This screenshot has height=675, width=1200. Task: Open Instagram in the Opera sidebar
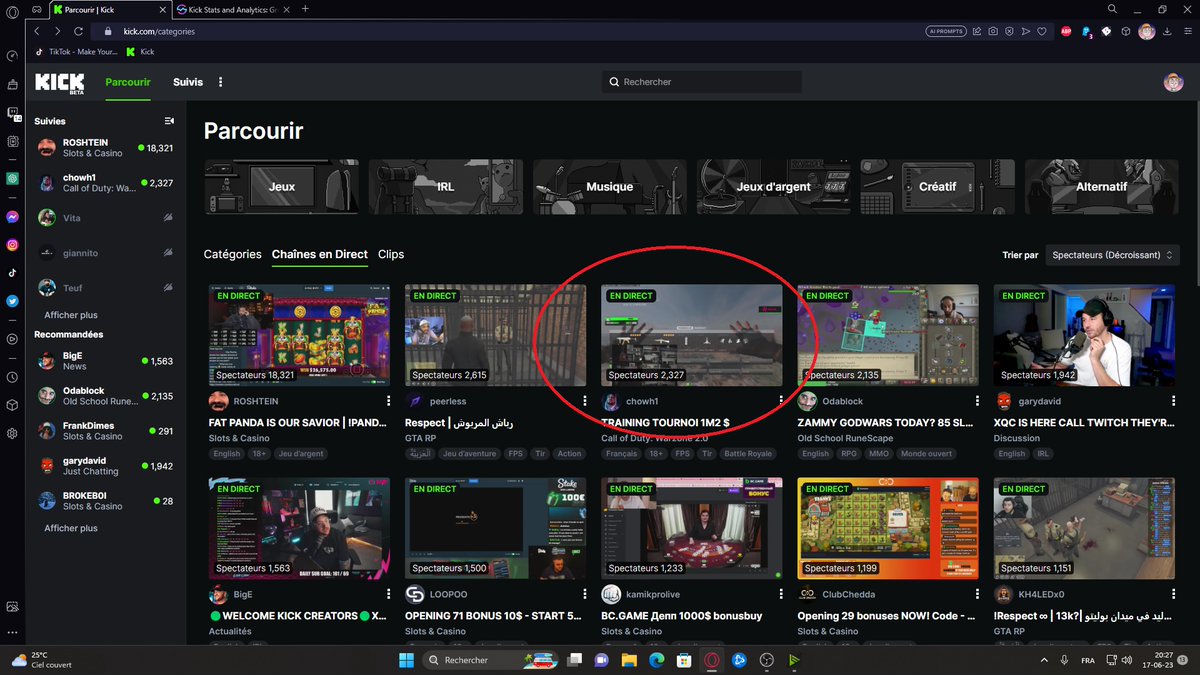click(12, 244)
